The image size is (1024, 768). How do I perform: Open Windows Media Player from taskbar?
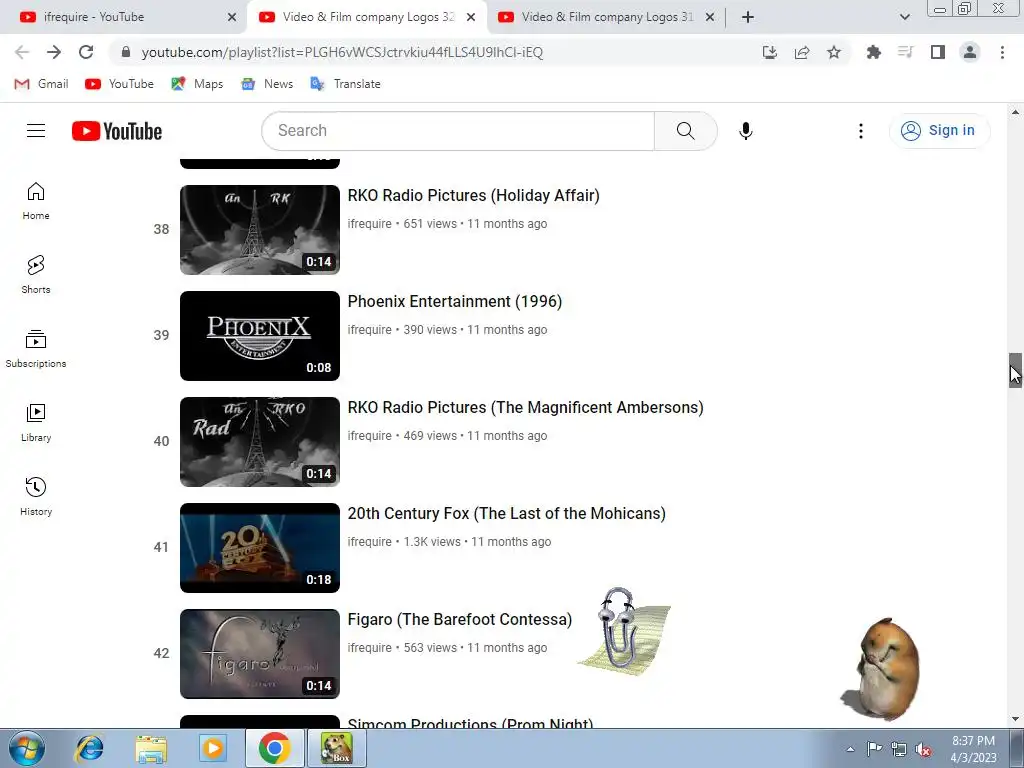coord(212,748)
